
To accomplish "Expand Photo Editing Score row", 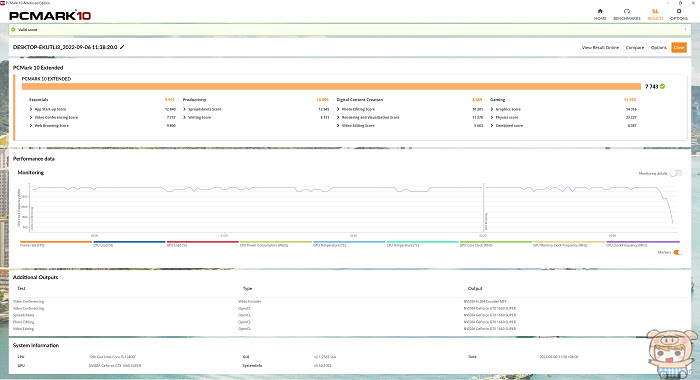I will [338, 109].
